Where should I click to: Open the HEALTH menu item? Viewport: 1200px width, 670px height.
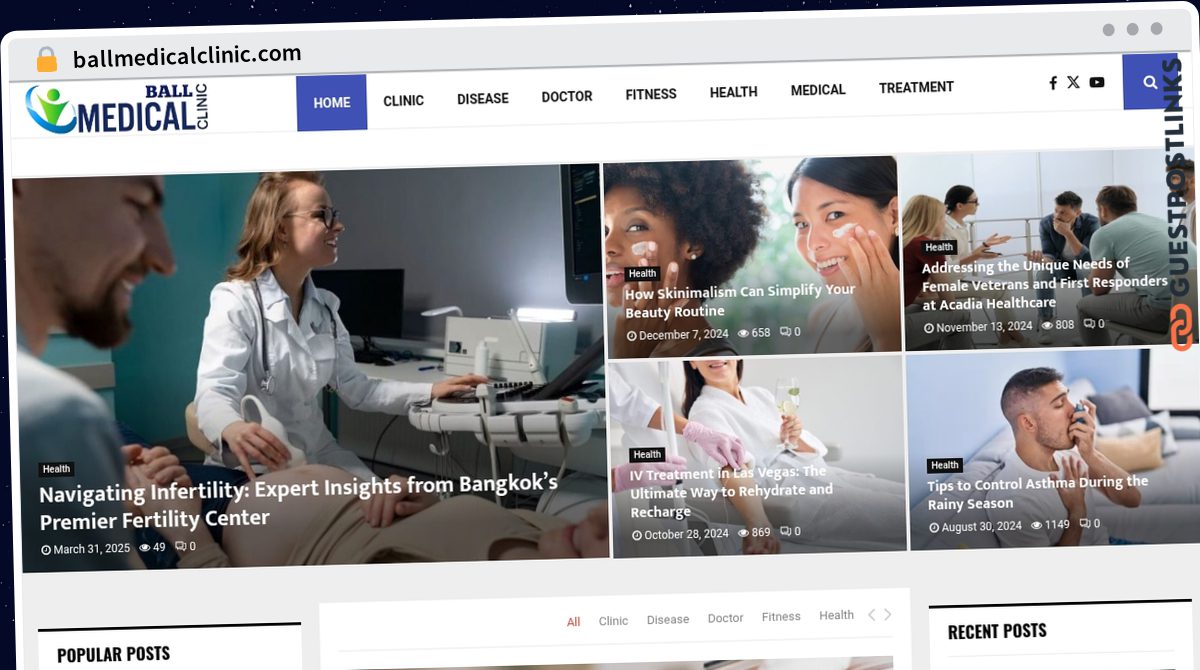733,92
